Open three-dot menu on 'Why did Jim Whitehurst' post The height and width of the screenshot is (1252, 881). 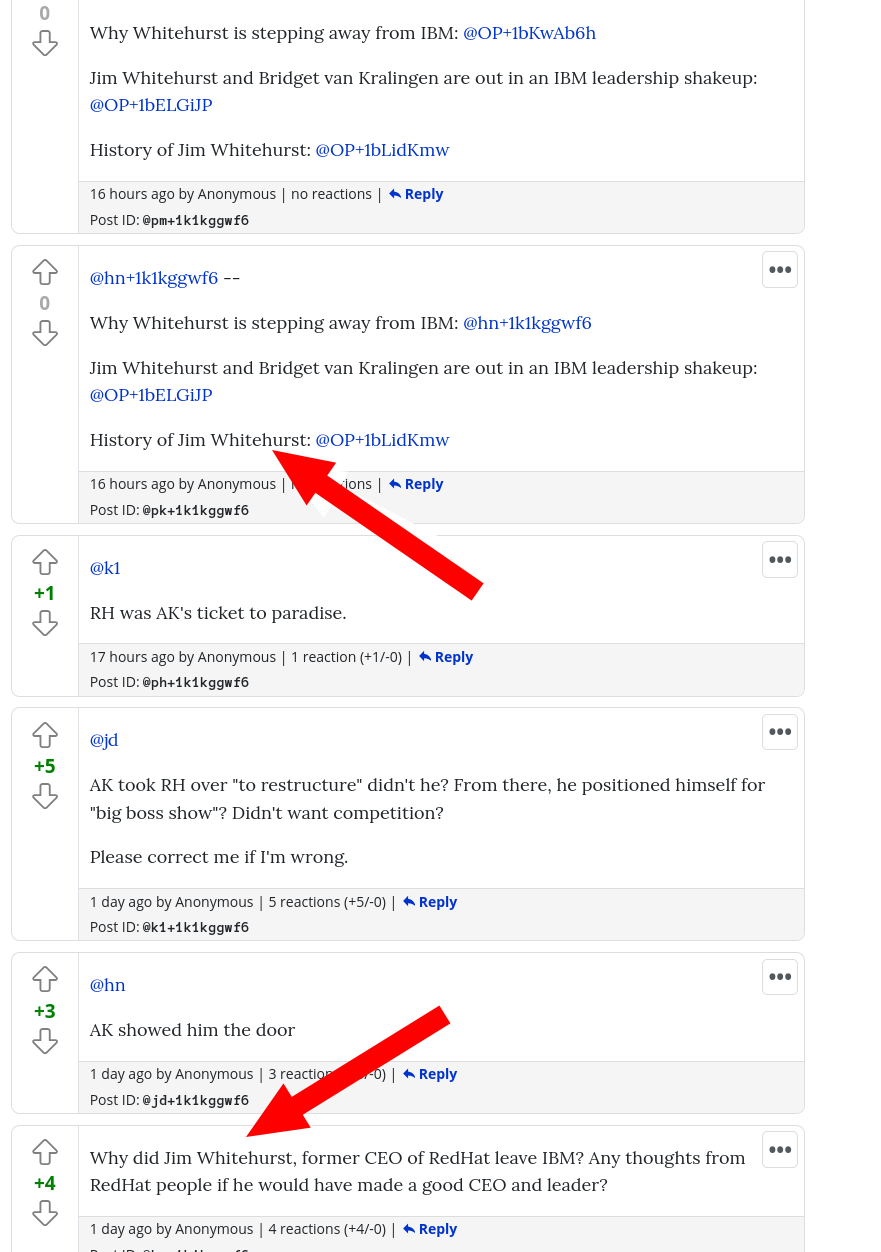780,1149
